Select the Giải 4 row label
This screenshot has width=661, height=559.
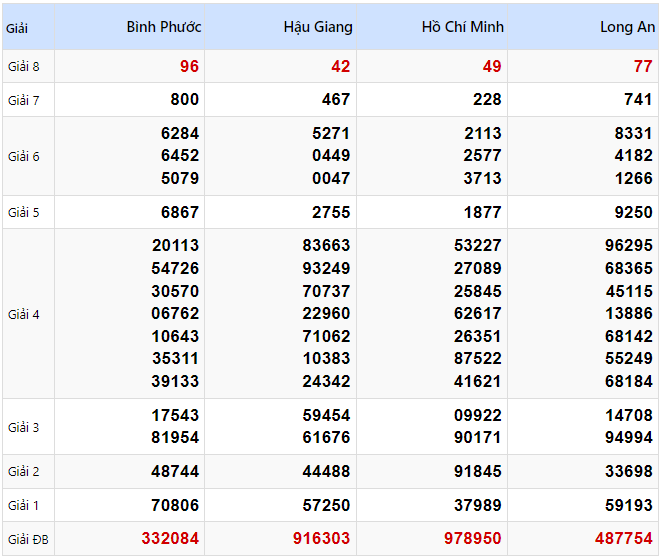[23, 314]
